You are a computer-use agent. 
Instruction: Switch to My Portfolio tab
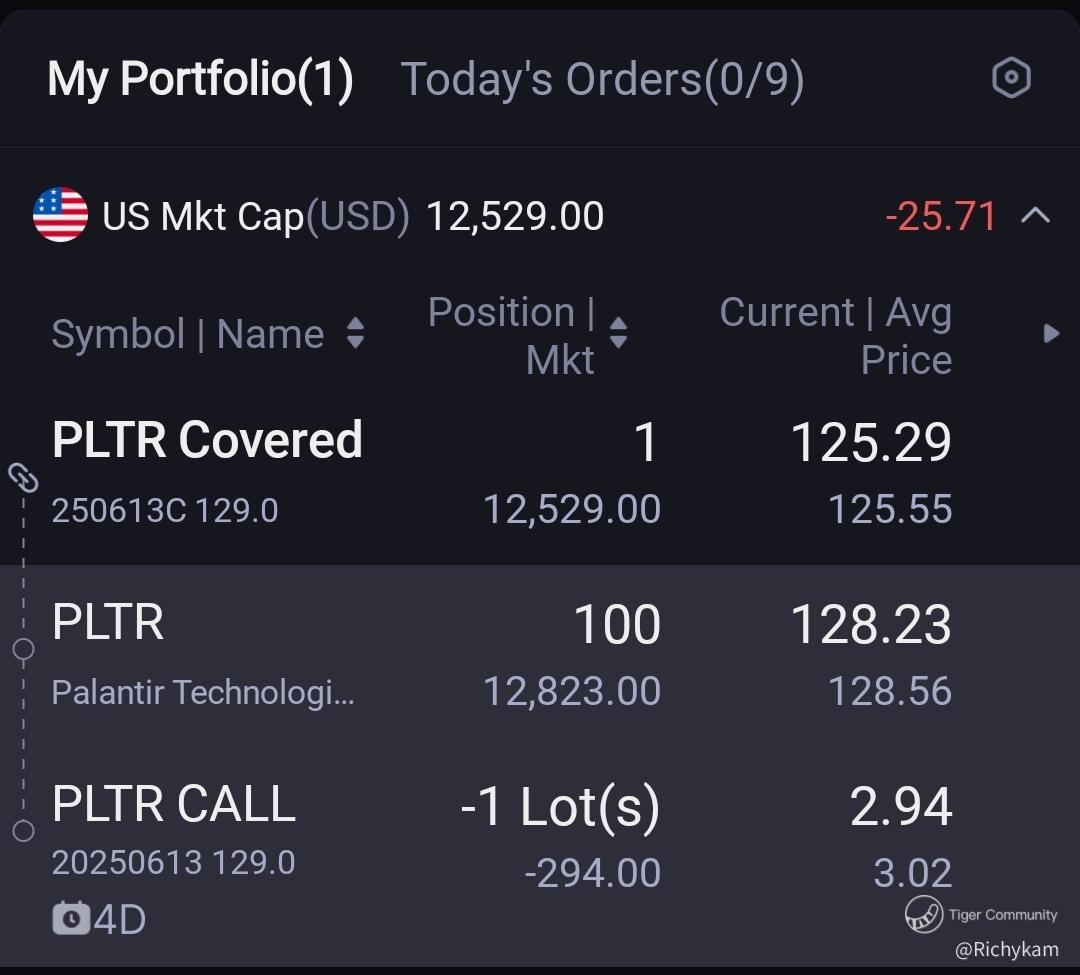pyautogui.click(x=200, y=79)
